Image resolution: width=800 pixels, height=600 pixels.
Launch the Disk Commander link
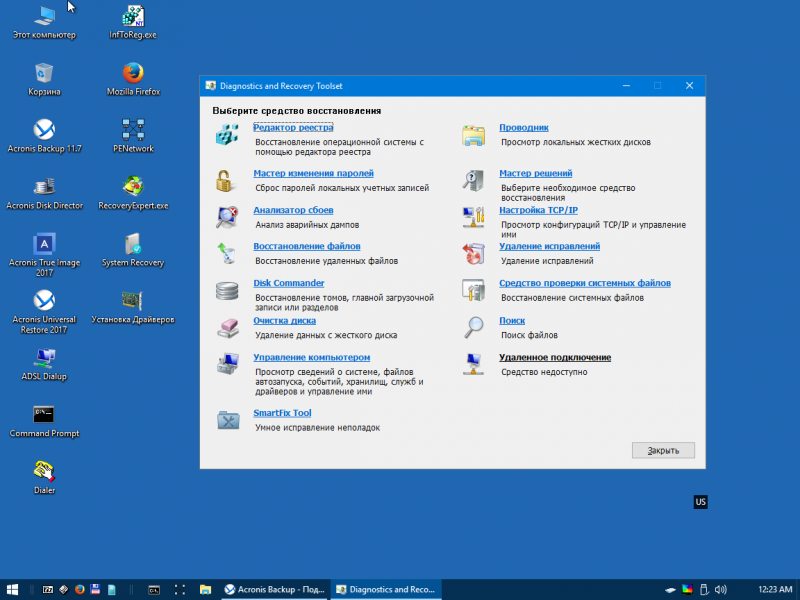tap(289, 283)
